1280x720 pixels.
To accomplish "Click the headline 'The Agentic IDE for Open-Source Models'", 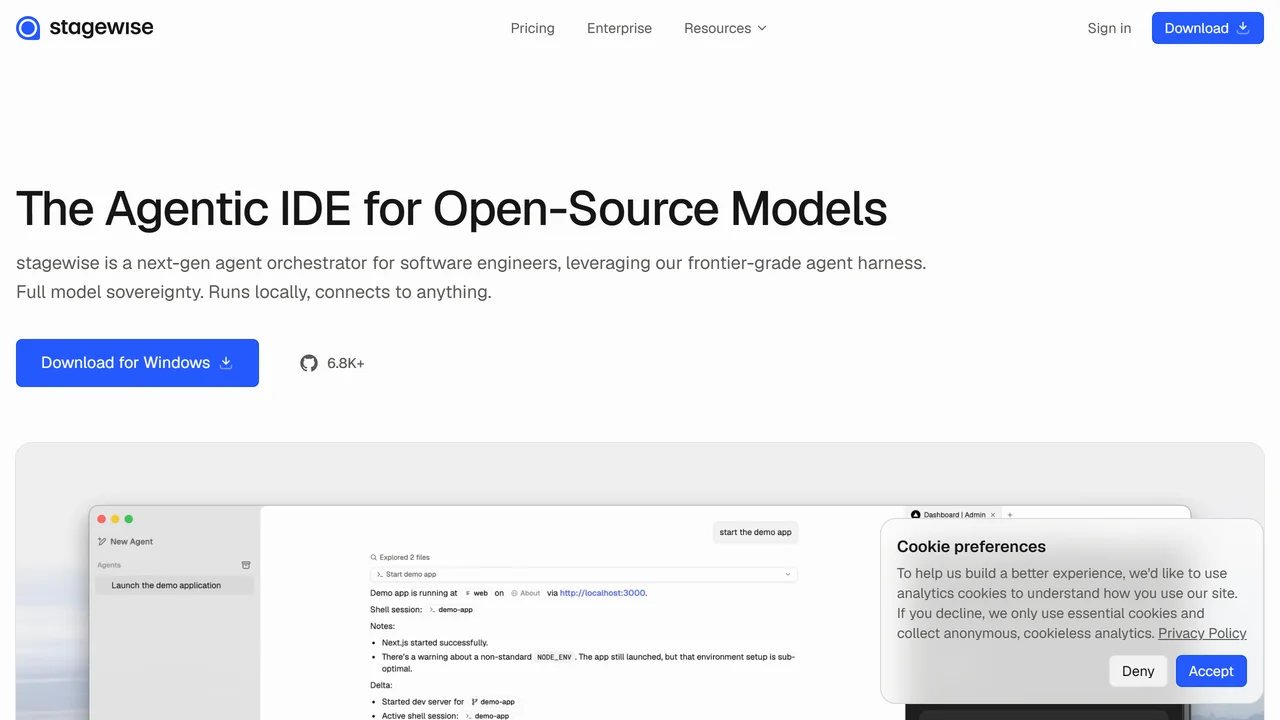I will pos(452,208).
